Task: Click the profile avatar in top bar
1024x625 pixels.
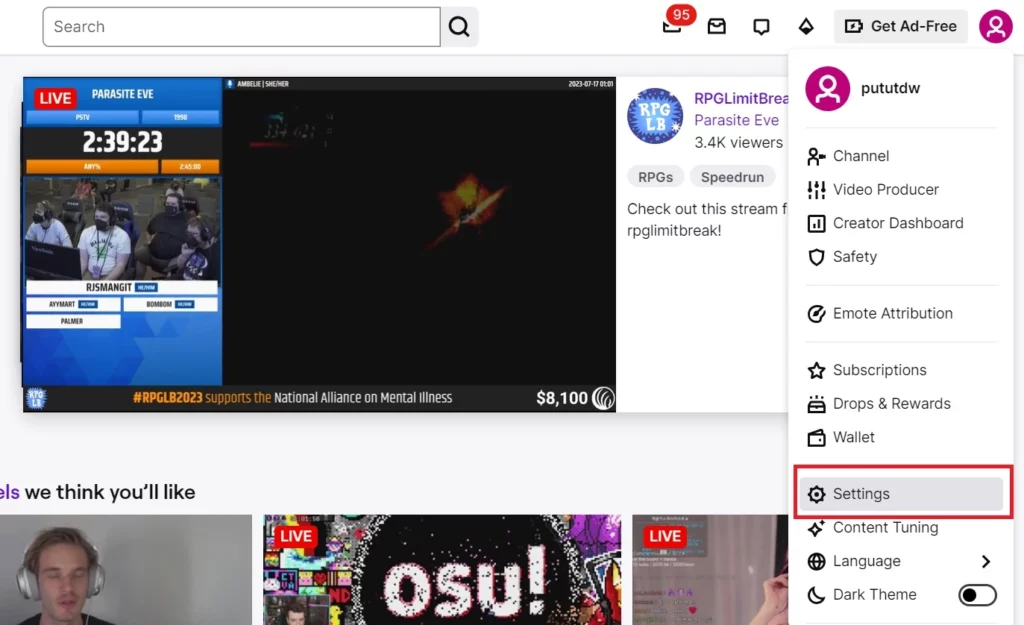Action: [x=995, y=26]
